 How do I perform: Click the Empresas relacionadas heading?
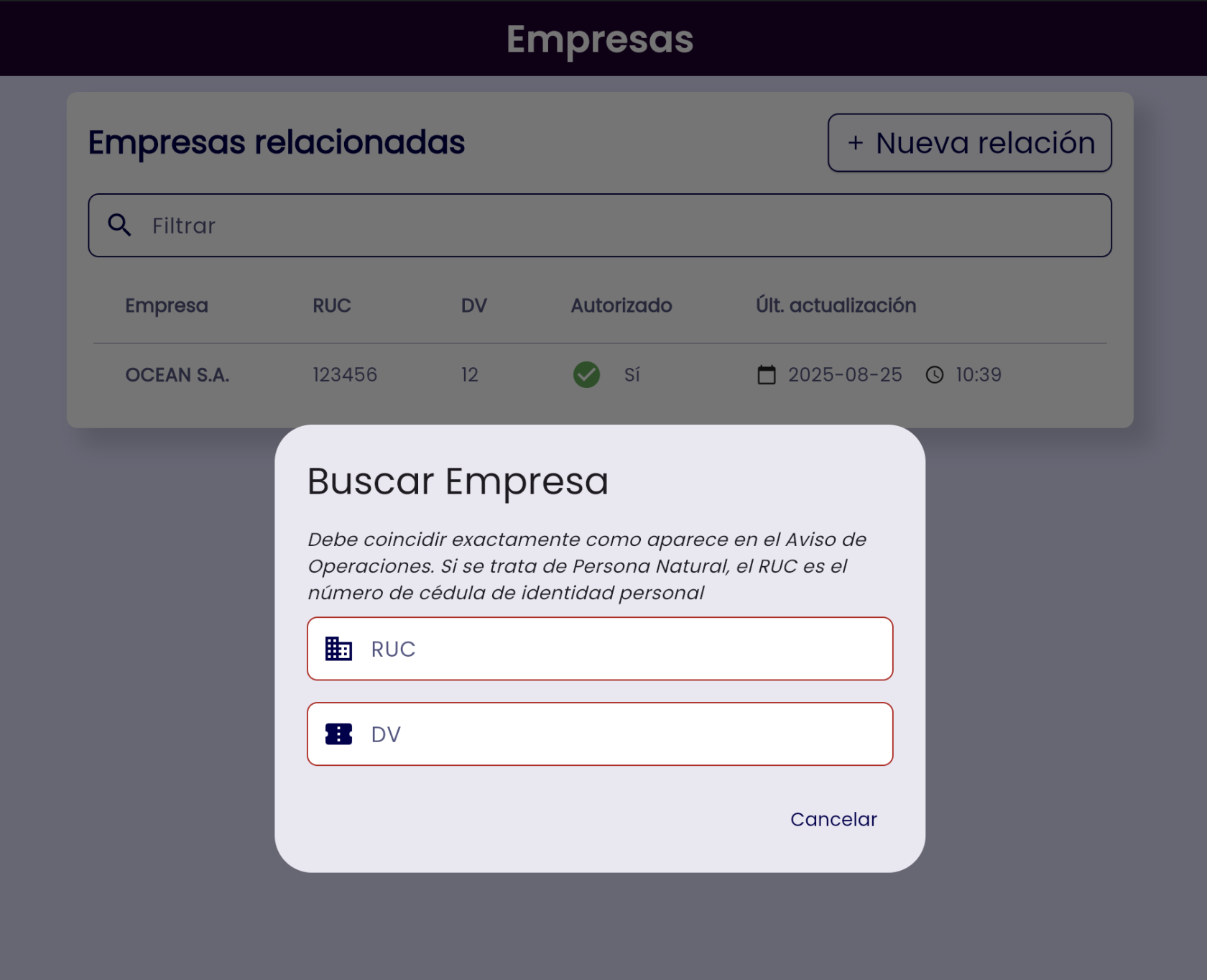[277, 142]
